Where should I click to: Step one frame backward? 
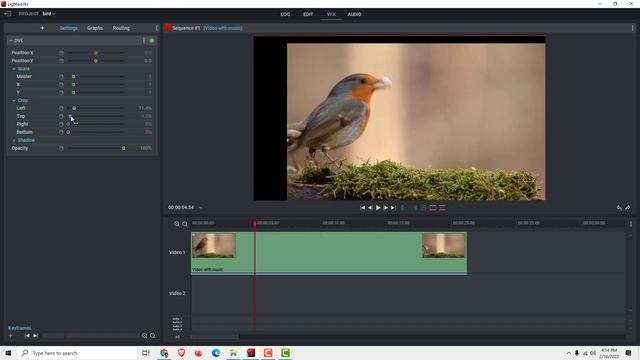pyautogui.click(x=370, y=208)
